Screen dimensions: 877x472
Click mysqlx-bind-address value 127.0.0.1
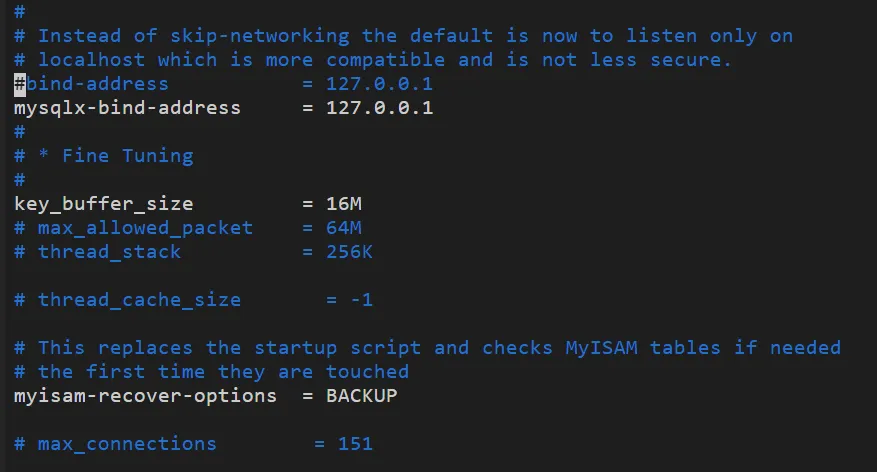(379, 108)
